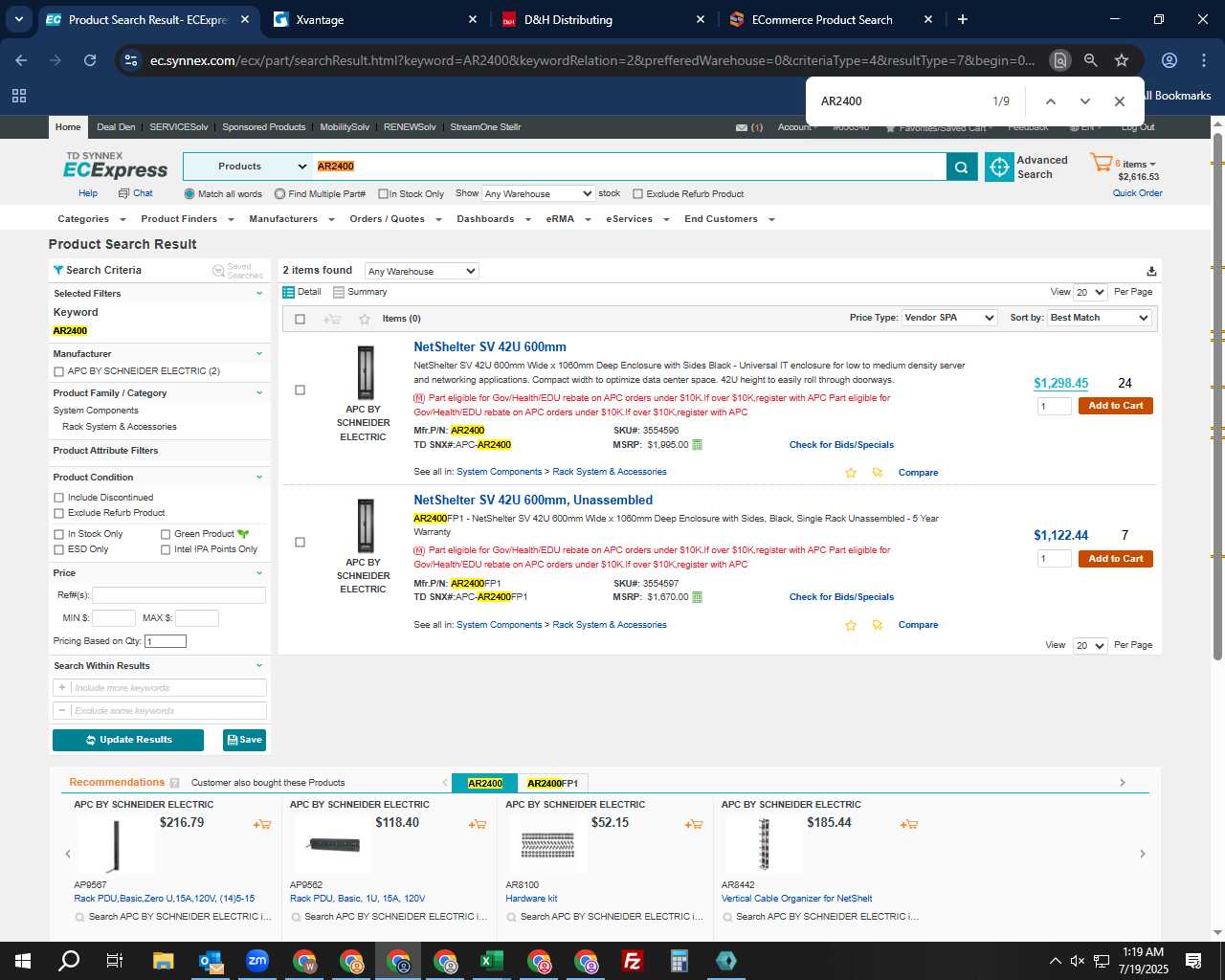This screenshot has width=1225, height=980.
Task: Open Outlook from the taskbar
Action: pyautogui.click(x=211, y=961)
